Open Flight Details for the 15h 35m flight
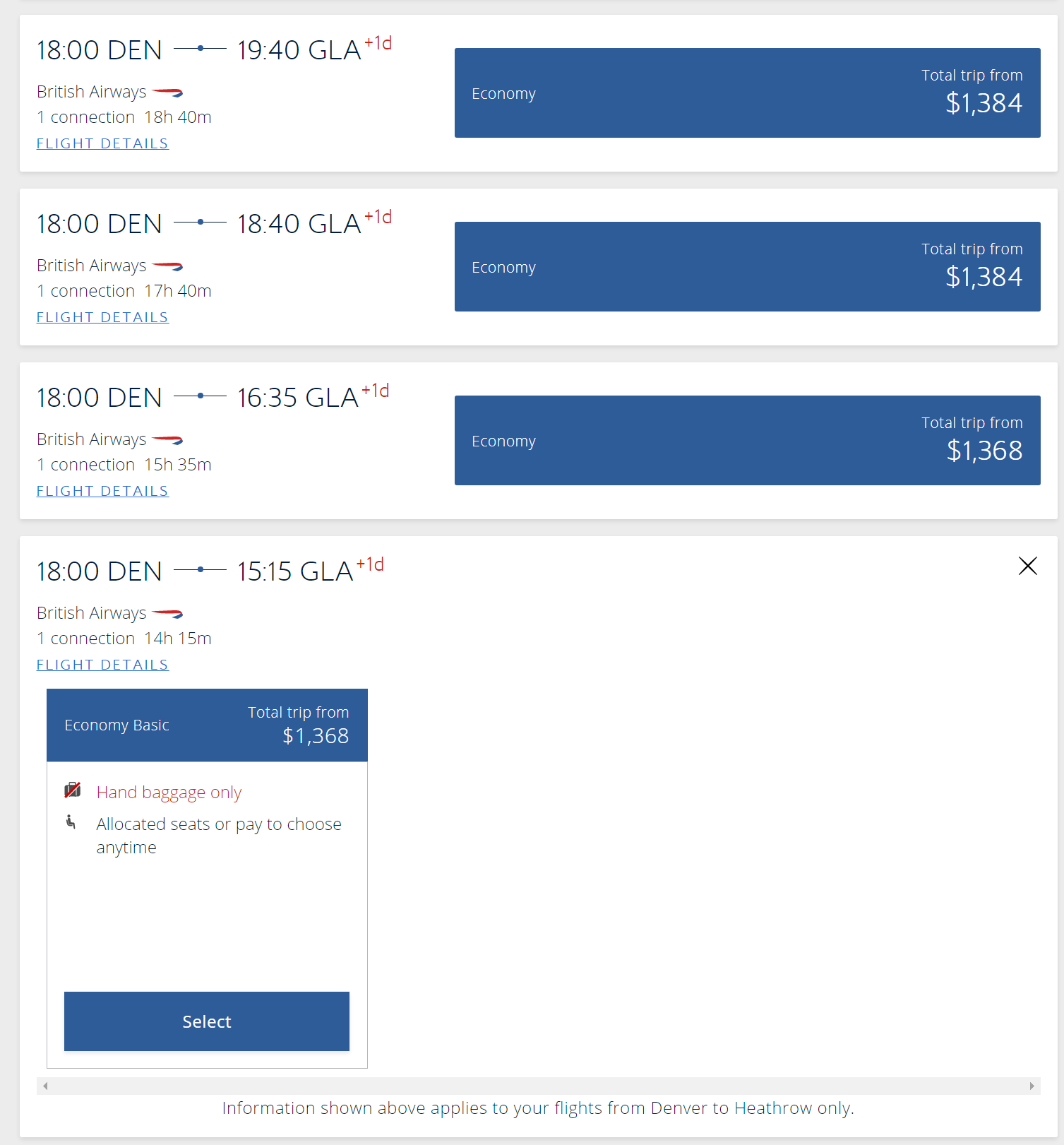 102,491
